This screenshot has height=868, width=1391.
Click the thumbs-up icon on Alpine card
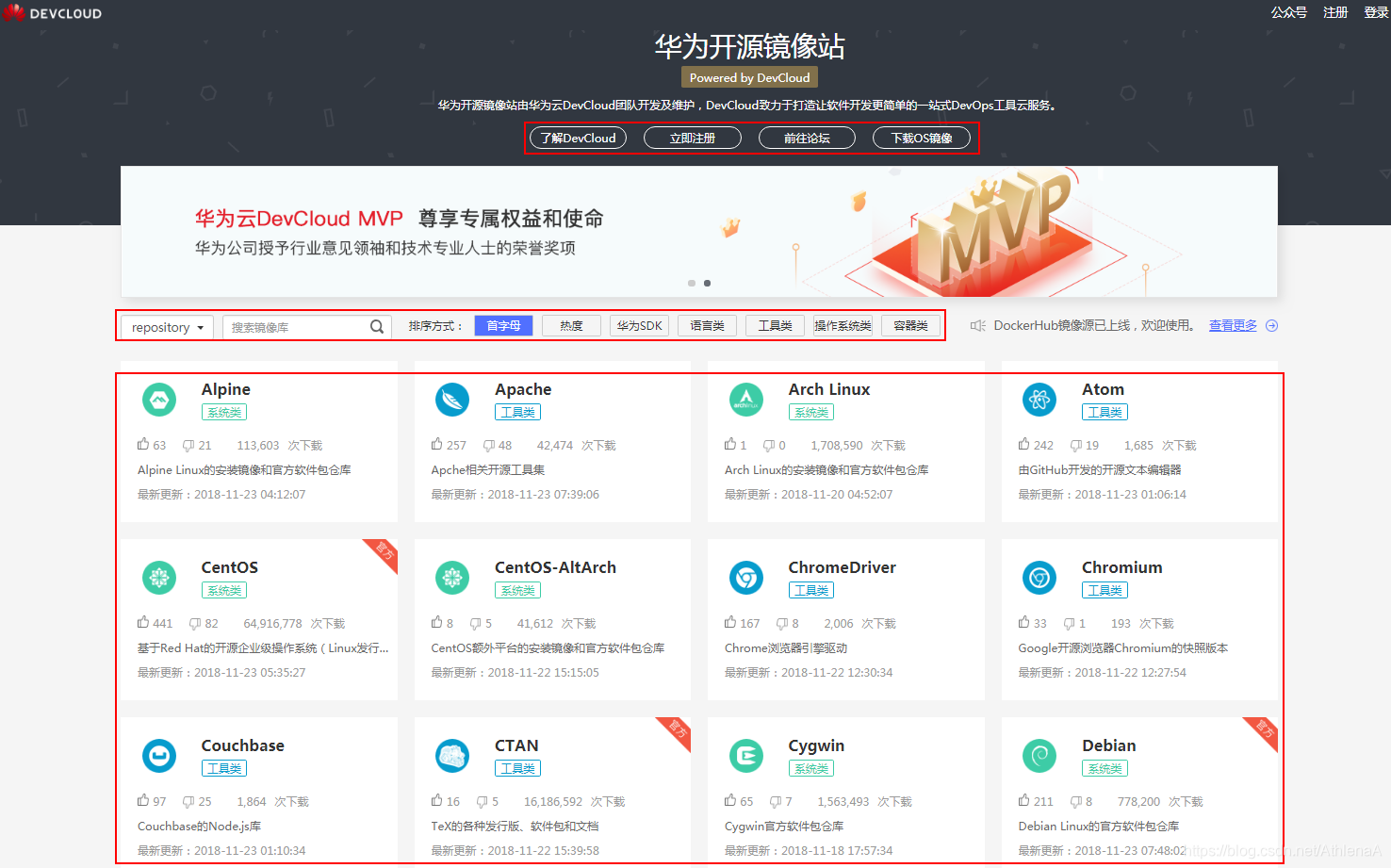click(143, 444)
